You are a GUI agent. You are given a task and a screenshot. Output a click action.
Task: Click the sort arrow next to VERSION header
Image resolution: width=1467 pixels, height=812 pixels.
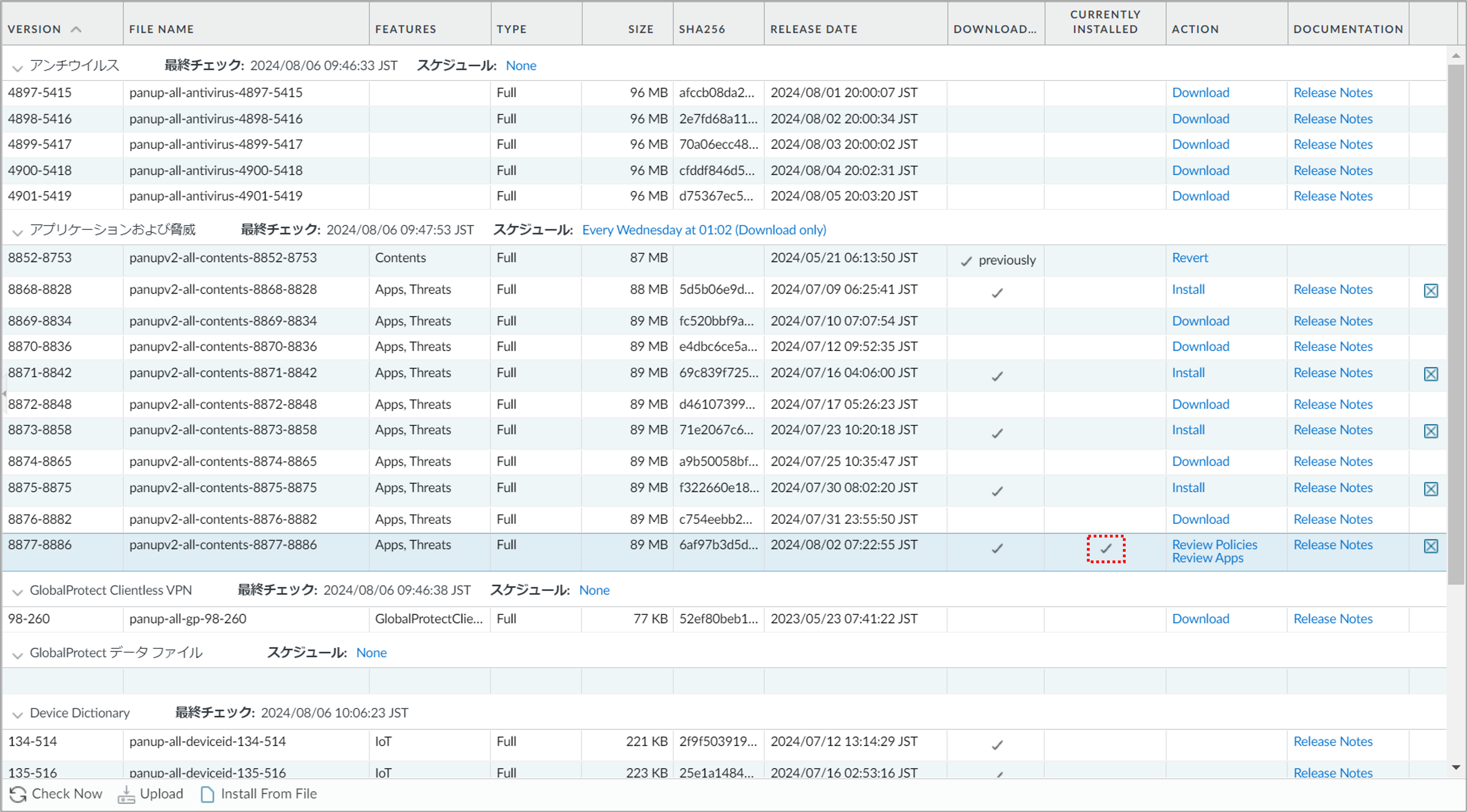76,29
